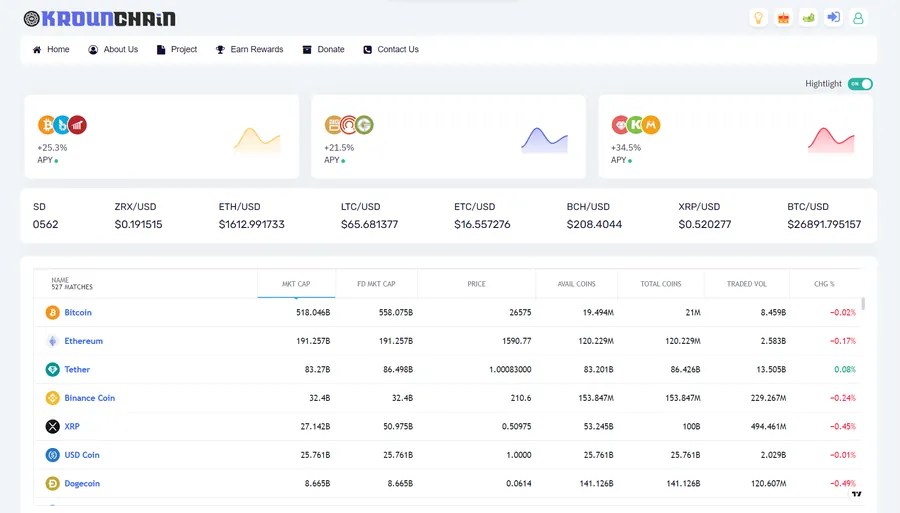Viewport: 900px width, 513px height.
Task: Sort by the PRICE column header
Action: pyautogui.click(x=476, y=283)
